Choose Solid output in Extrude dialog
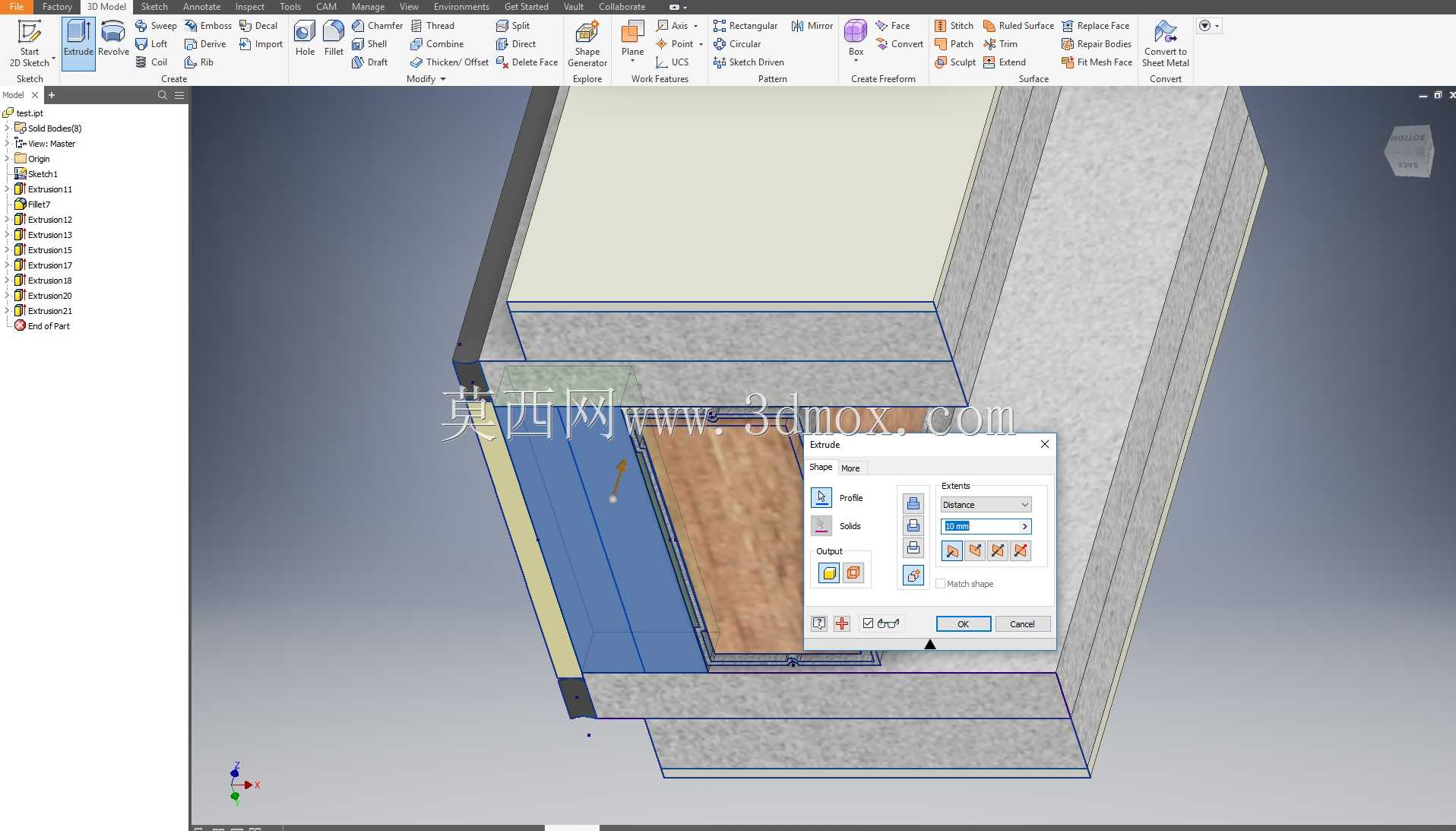Viewport: 1456px width, 831px height. pos(829,573)
